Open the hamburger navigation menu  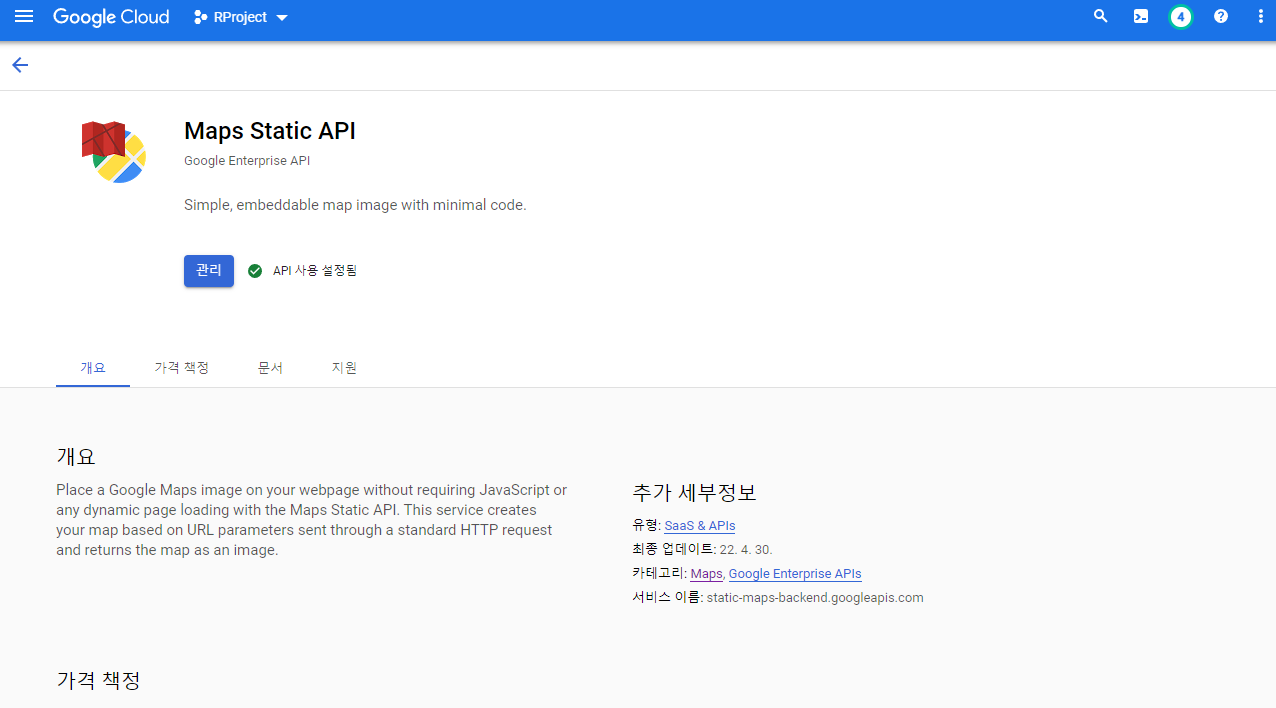click(x=24, y=17)
